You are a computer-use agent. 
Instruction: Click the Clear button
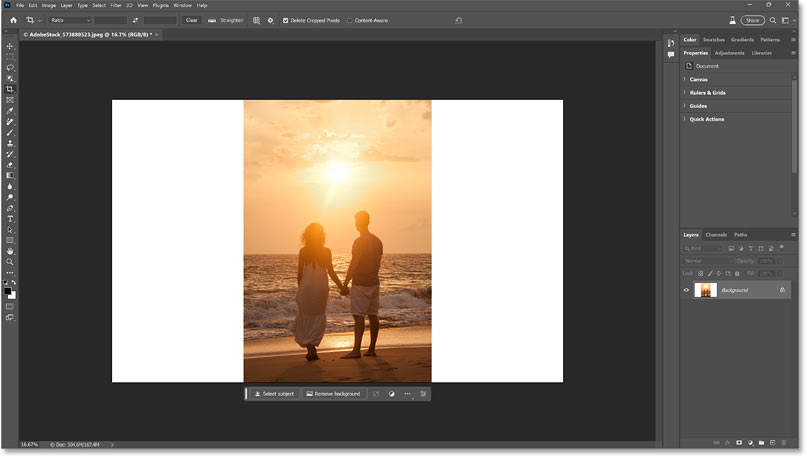[x=191, y=20]
